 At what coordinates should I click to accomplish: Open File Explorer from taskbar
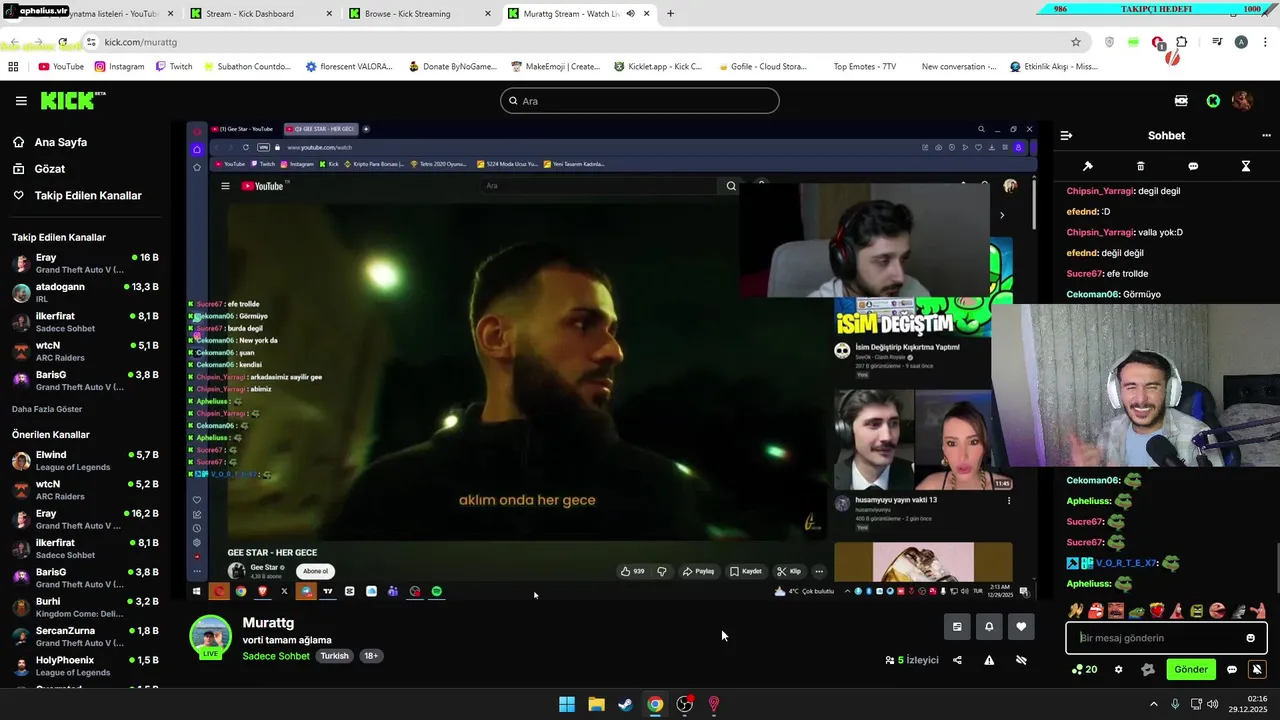pyautogui.click(x=596, y=704)
